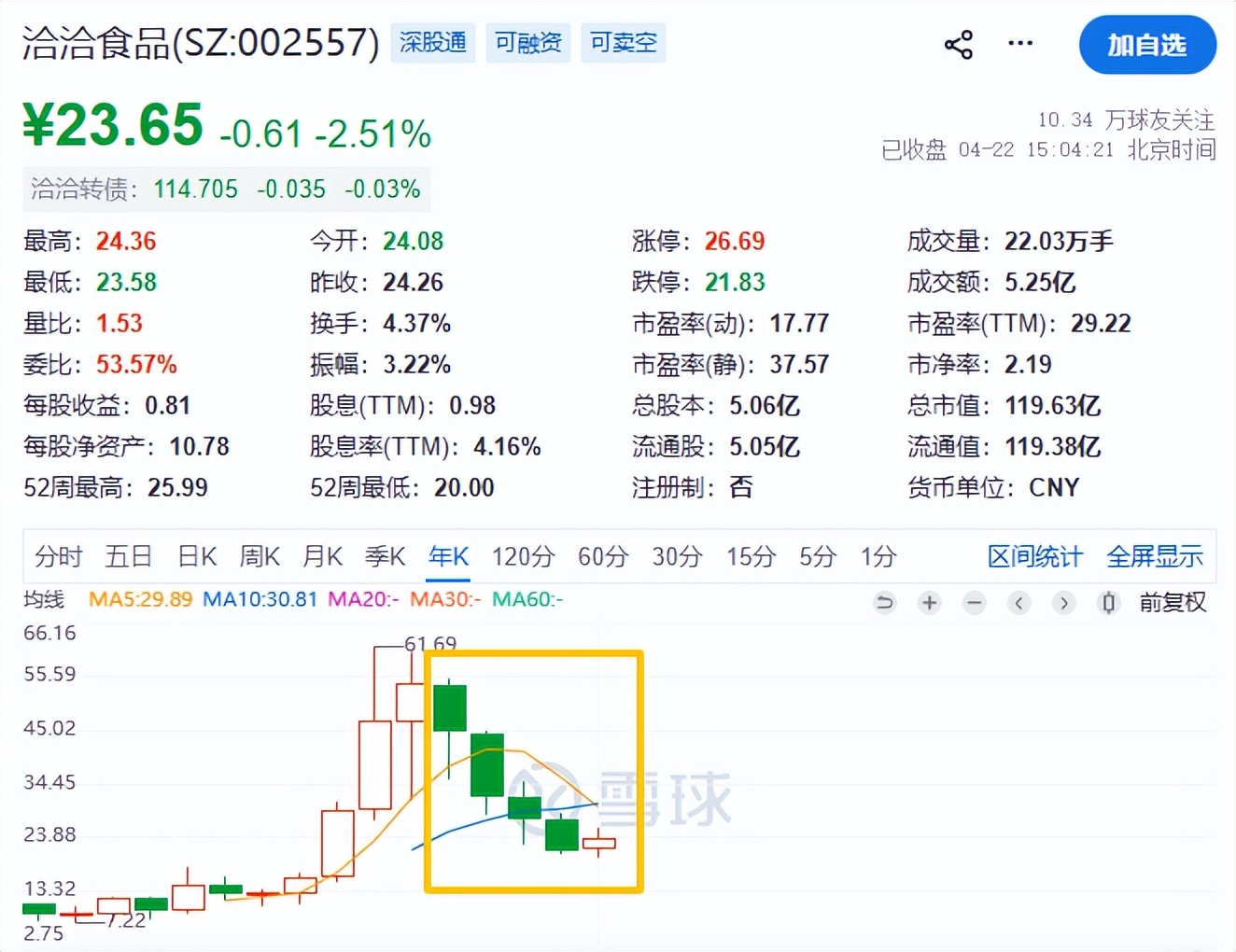
Task: Open the 月K chart tab
Action: 322,557
